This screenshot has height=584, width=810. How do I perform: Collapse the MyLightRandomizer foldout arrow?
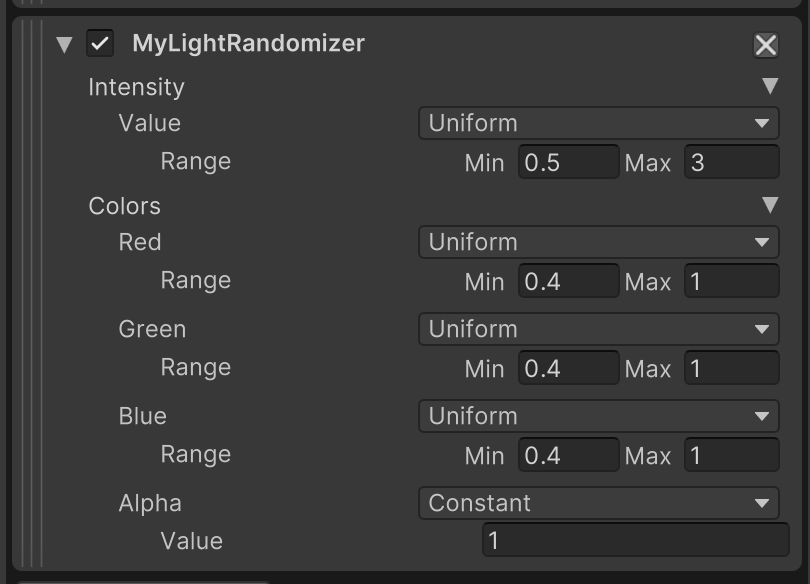(65, 44)
